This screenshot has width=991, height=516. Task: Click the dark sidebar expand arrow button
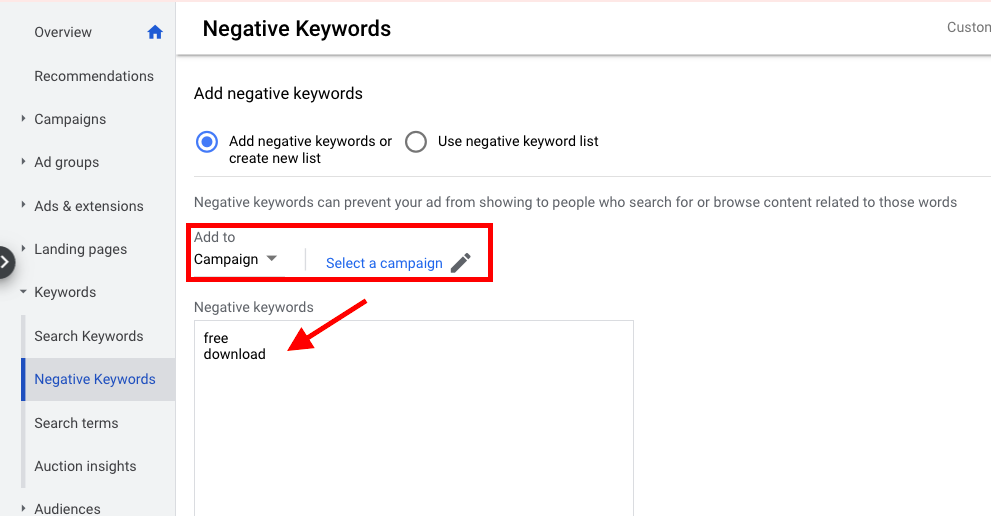(x=6, y=262)
